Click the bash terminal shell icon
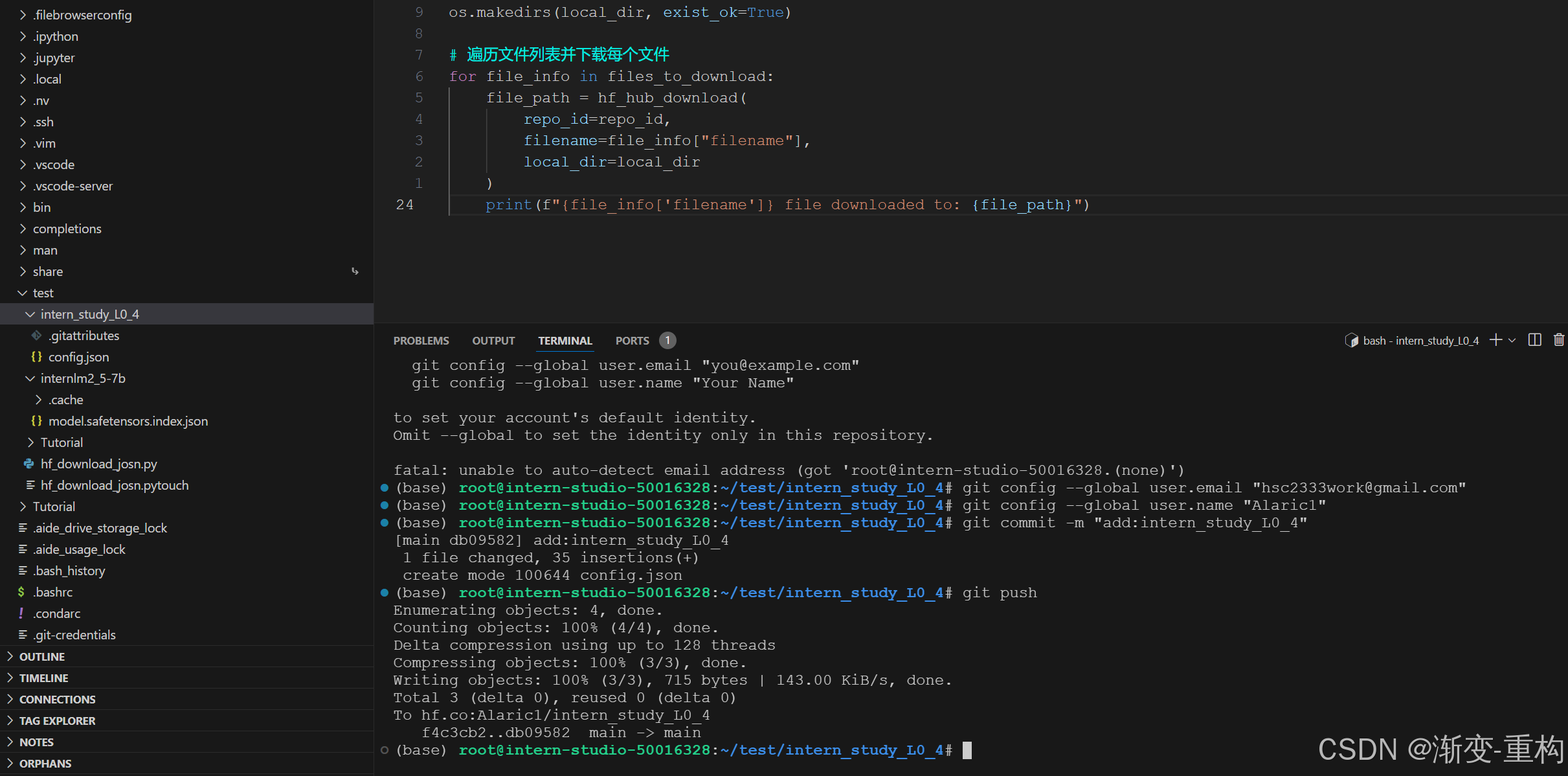The height and width of the screenshot is (776, 1568). click(x=1352, y=341)
